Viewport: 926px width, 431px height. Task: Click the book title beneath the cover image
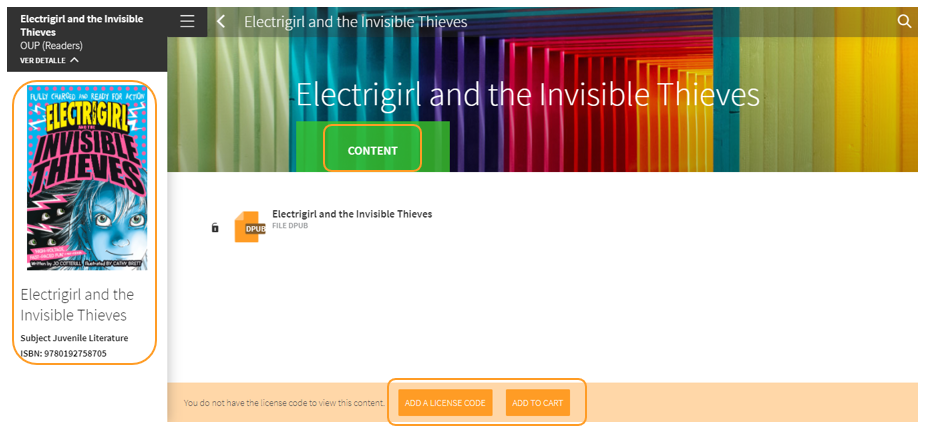(77, 305)
